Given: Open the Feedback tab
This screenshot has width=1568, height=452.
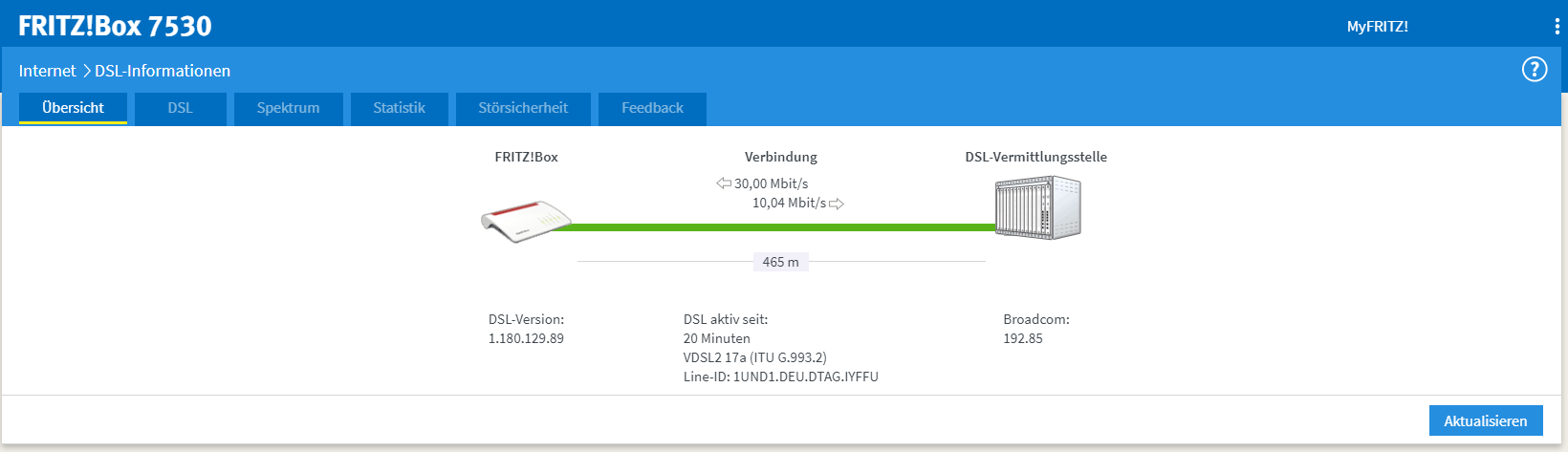Looking at the screenshot, I should [652, 108].
